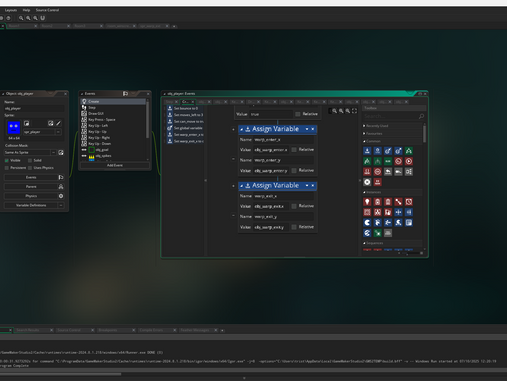Viewport: 507px width, 381px height.
Task: Check Relative for obj_warp_enter.y value
Action: tap(294, 170)
